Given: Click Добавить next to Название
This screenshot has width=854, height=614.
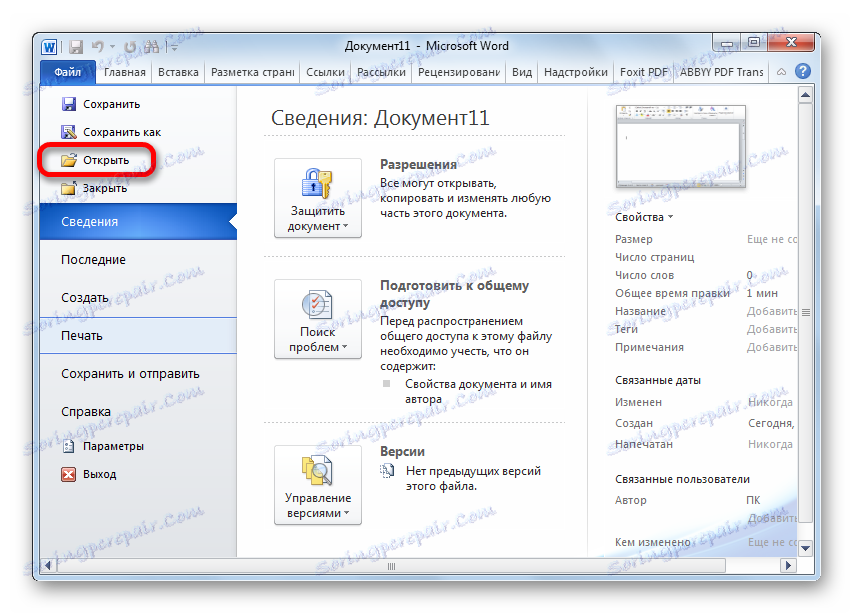Looking at the screenshot, I should tap(772, 311).
